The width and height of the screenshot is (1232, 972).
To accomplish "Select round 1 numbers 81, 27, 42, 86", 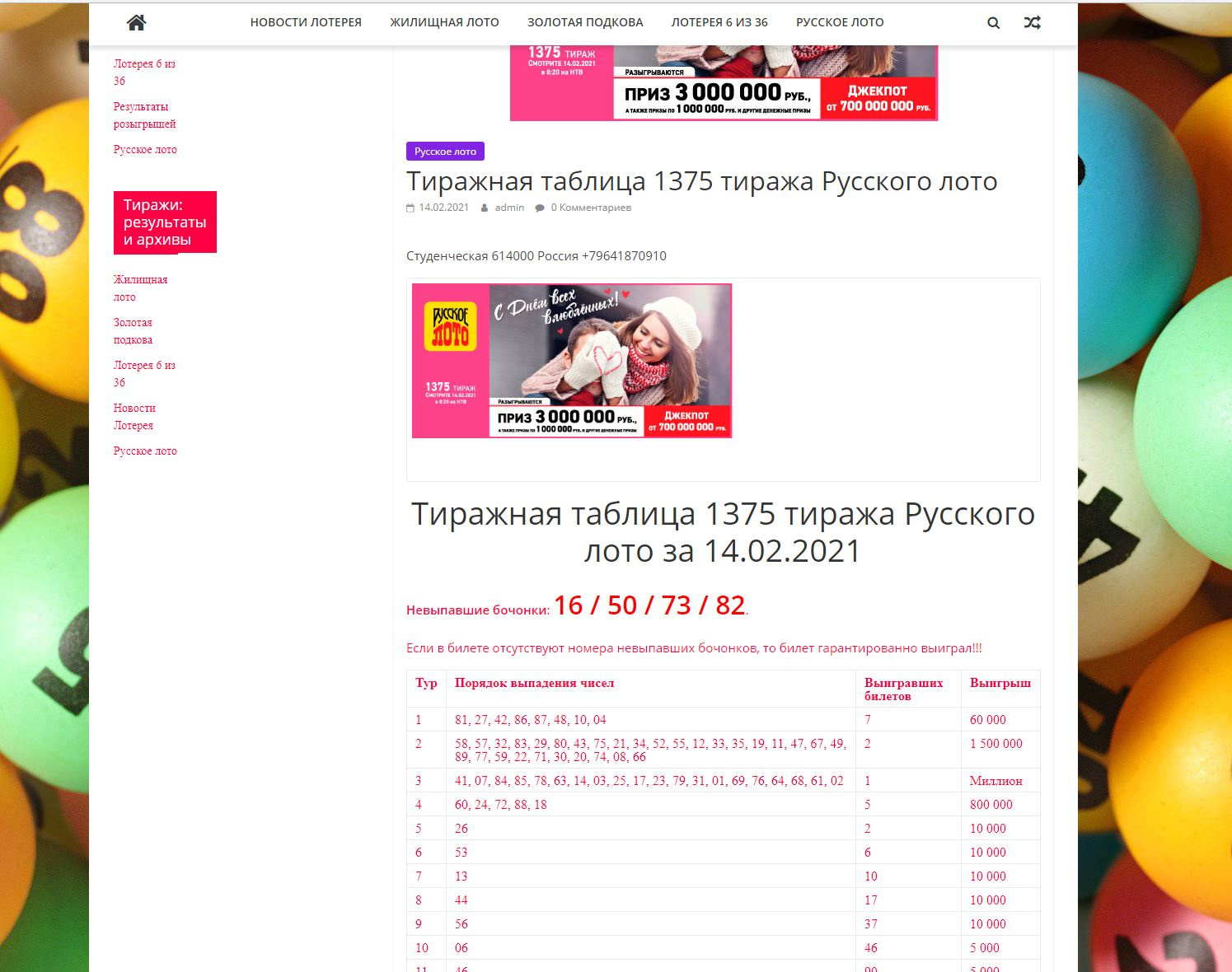I will [x=530, y=720].
